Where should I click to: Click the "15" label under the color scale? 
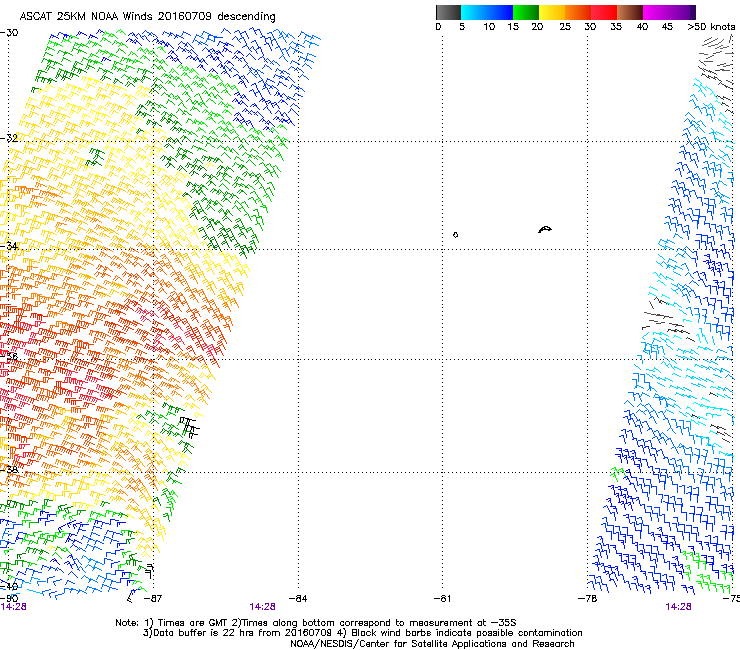pyautogui.click(x=513, y=27)
